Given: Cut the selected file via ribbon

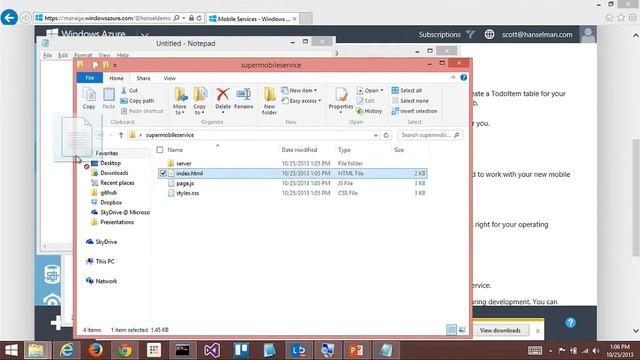Looking at the screenshot, I should (130, 90).
